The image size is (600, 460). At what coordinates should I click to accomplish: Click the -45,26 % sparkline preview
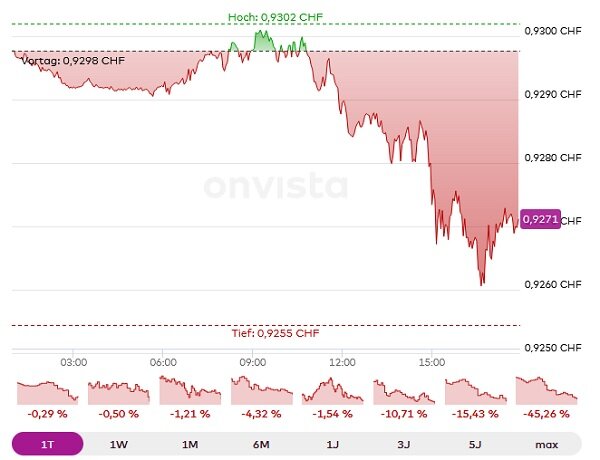pyautogui.click(x=546, y=390)
